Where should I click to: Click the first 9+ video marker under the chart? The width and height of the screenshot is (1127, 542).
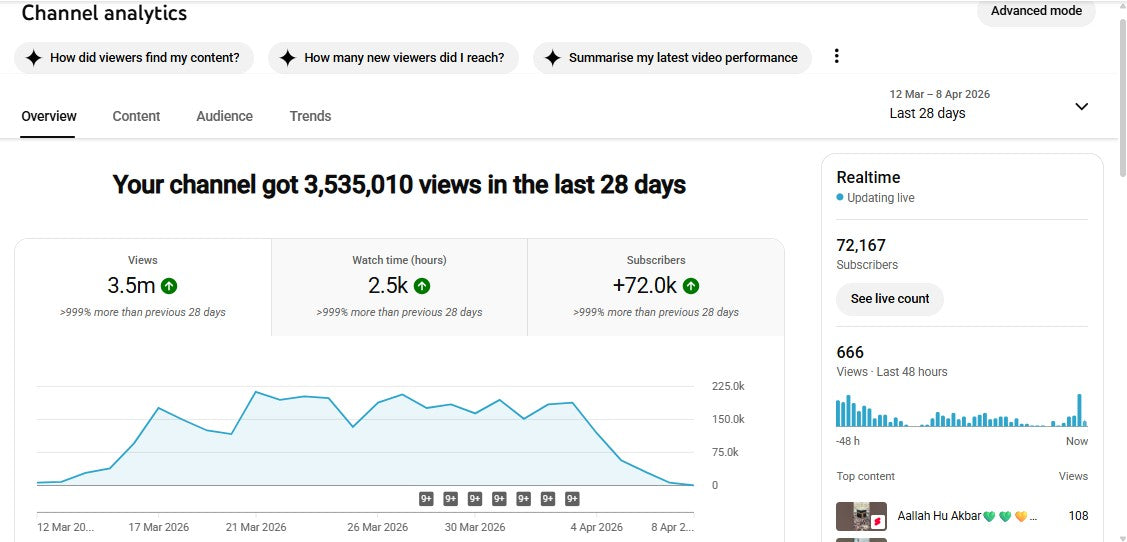coord(426,499)
